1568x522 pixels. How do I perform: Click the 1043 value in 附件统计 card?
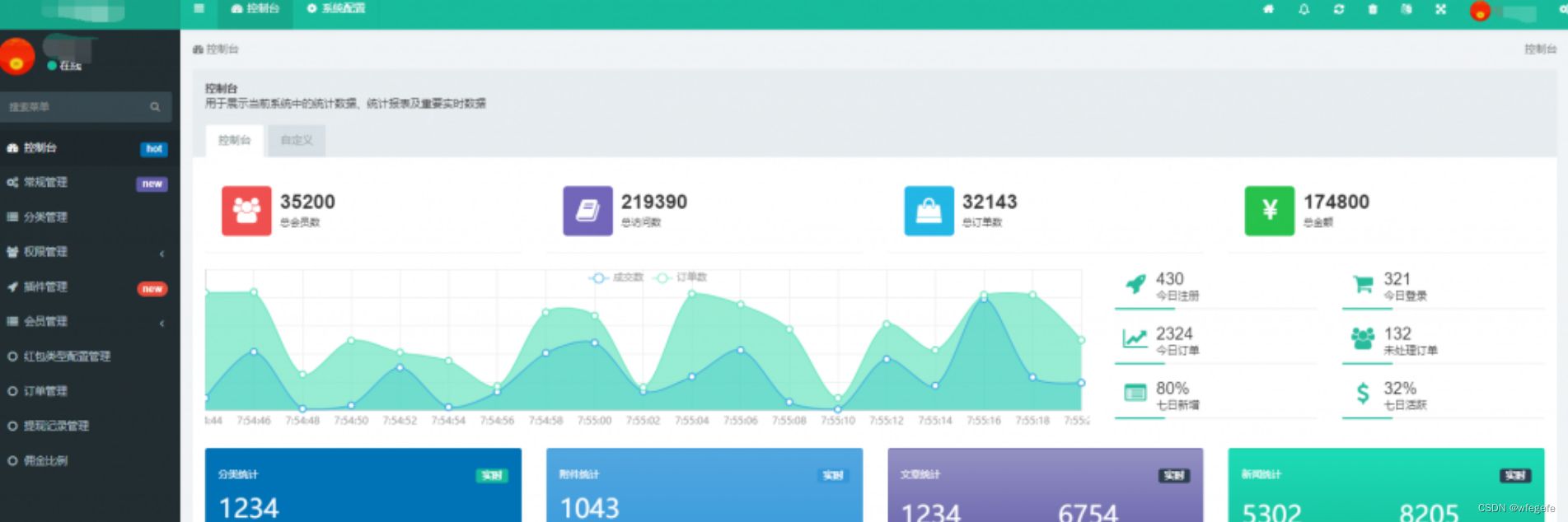pyautogui.click(x=589, y=508)
